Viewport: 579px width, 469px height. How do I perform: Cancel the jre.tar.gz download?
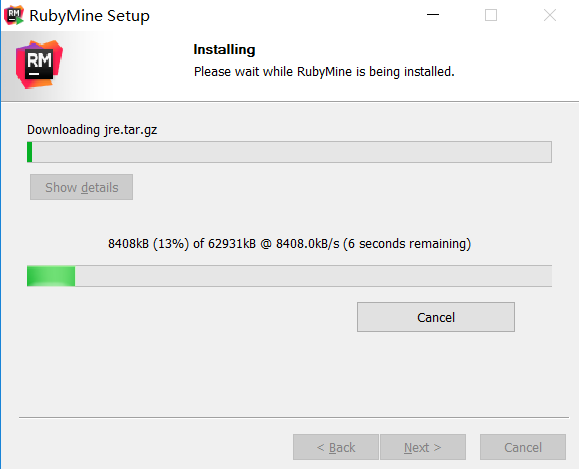(436, 317)
